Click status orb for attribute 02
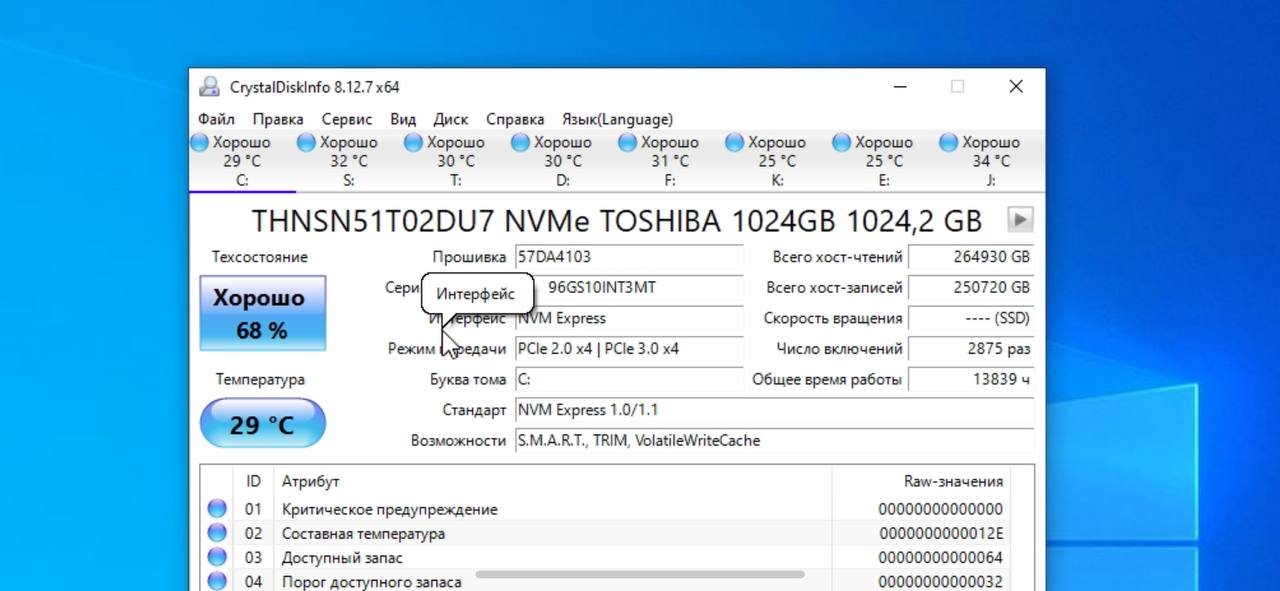 click(x=217, y=533)
